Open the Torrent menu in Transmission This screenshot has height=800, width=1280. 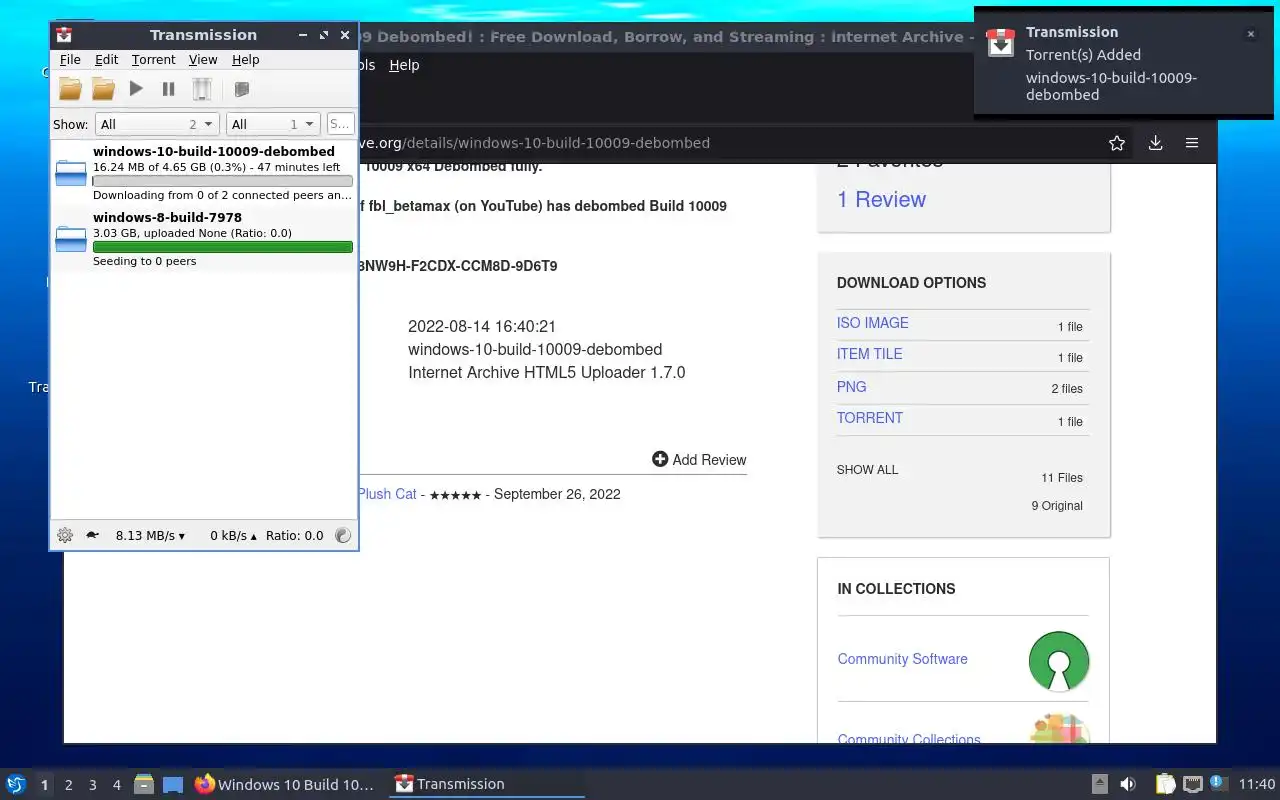pos(153,60)
